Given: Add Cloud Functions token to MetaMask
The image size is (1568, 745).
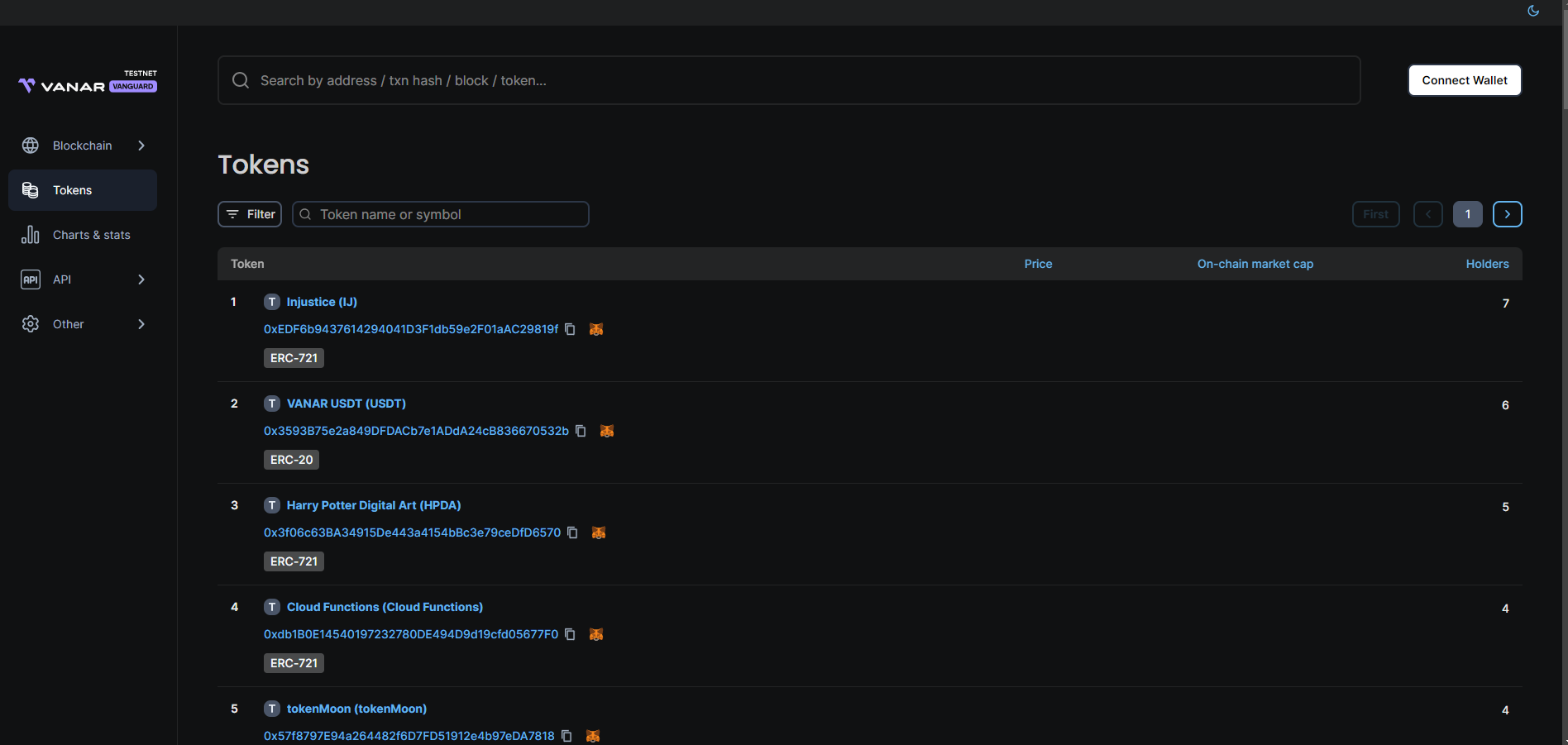Looking at the screenshot, I should pyautogui.click(x=596, y=634).
